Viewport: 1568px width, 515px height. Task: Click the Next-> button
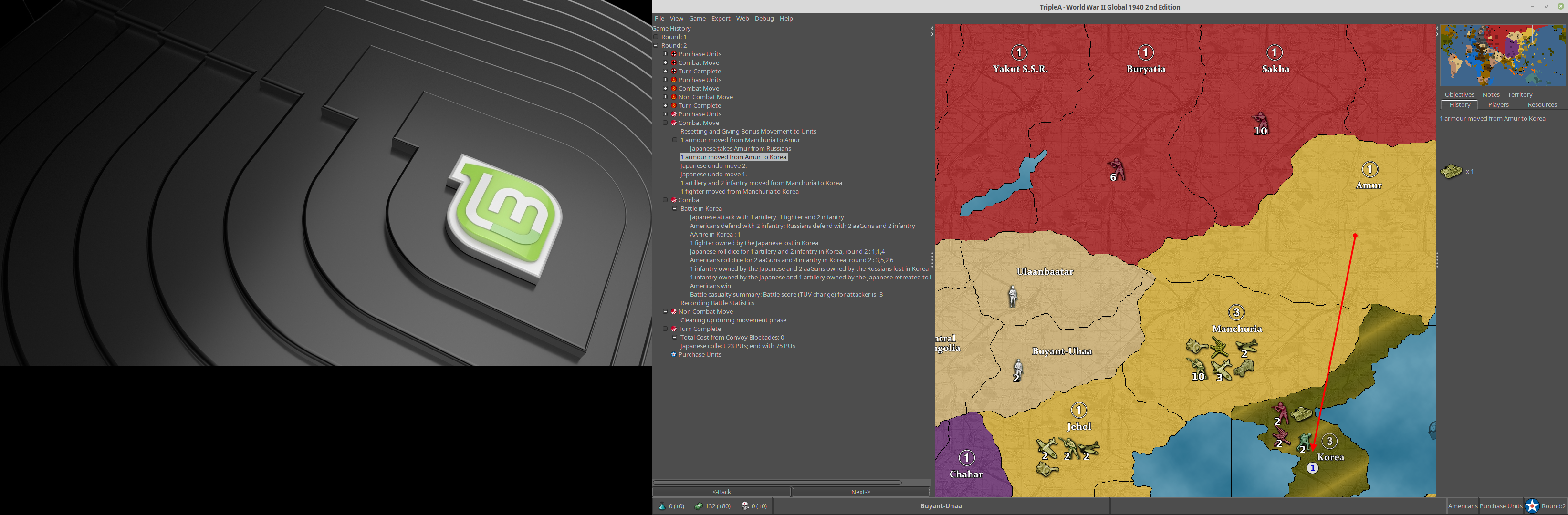coord(861,492)
